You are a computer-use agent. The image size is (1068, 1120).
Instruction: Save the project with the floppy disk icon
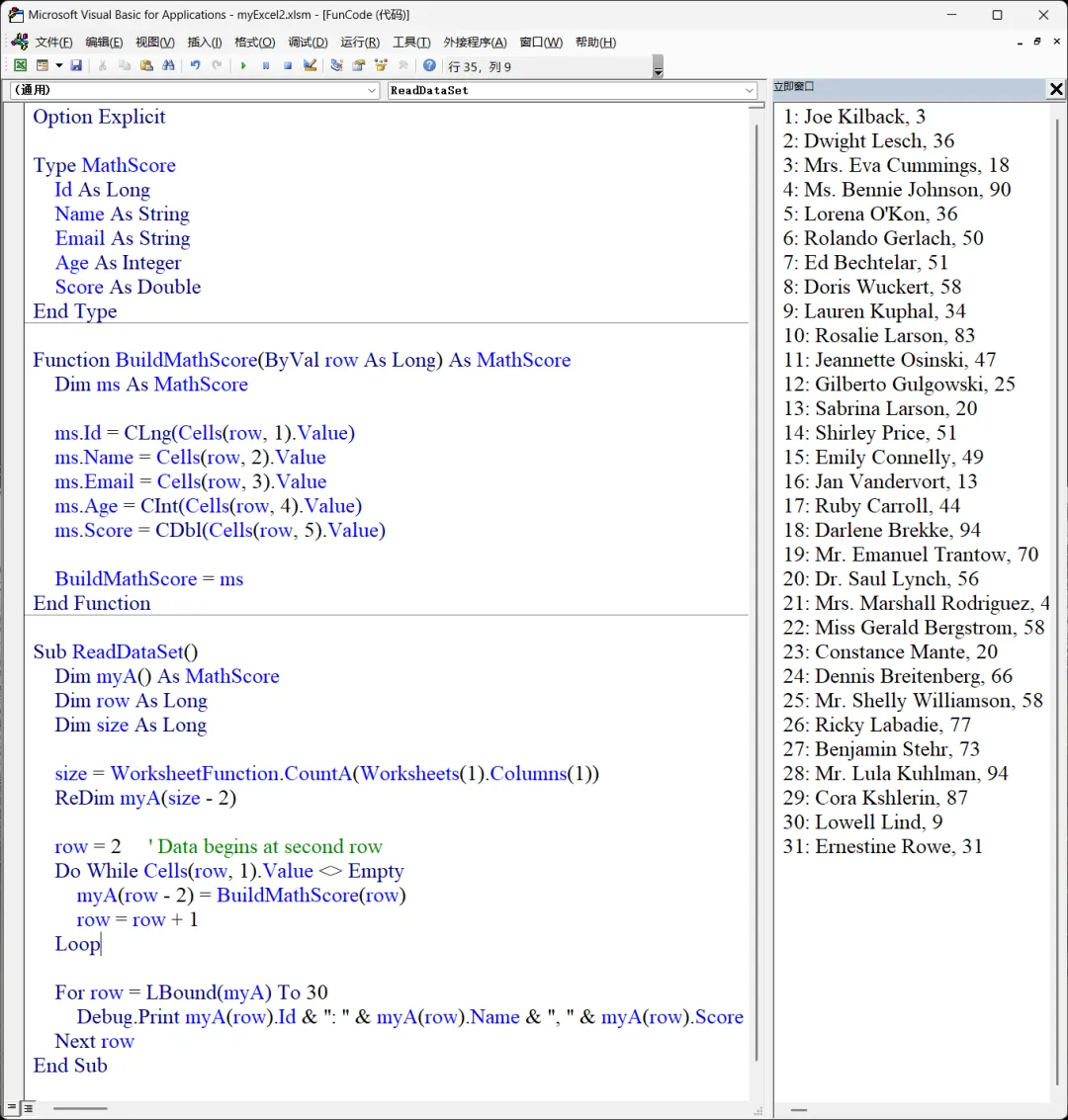(x=76, y=65)
